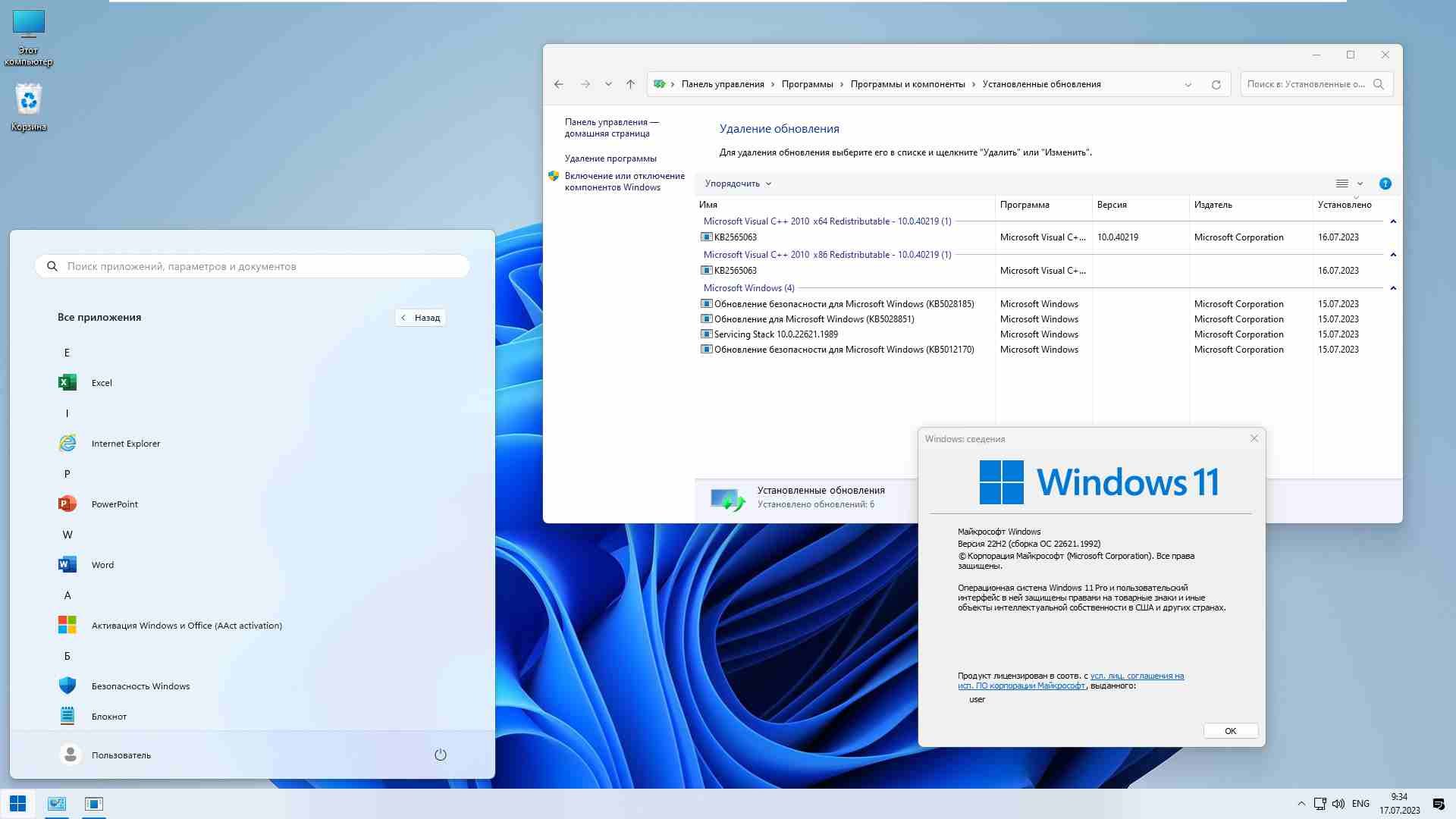
Task: Click ENG language indicator in taskbar
Action: pos(1360,804)
